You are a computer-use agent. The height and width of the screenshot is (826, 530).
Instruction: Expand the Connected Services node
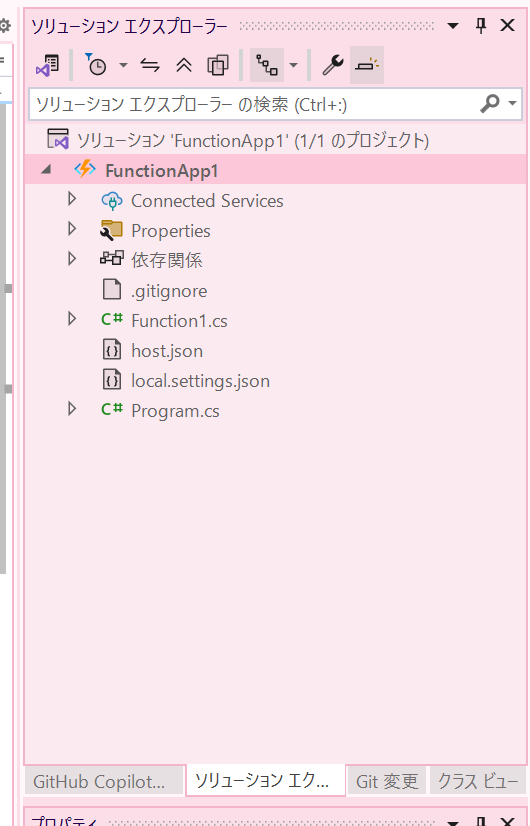[72, 199]
